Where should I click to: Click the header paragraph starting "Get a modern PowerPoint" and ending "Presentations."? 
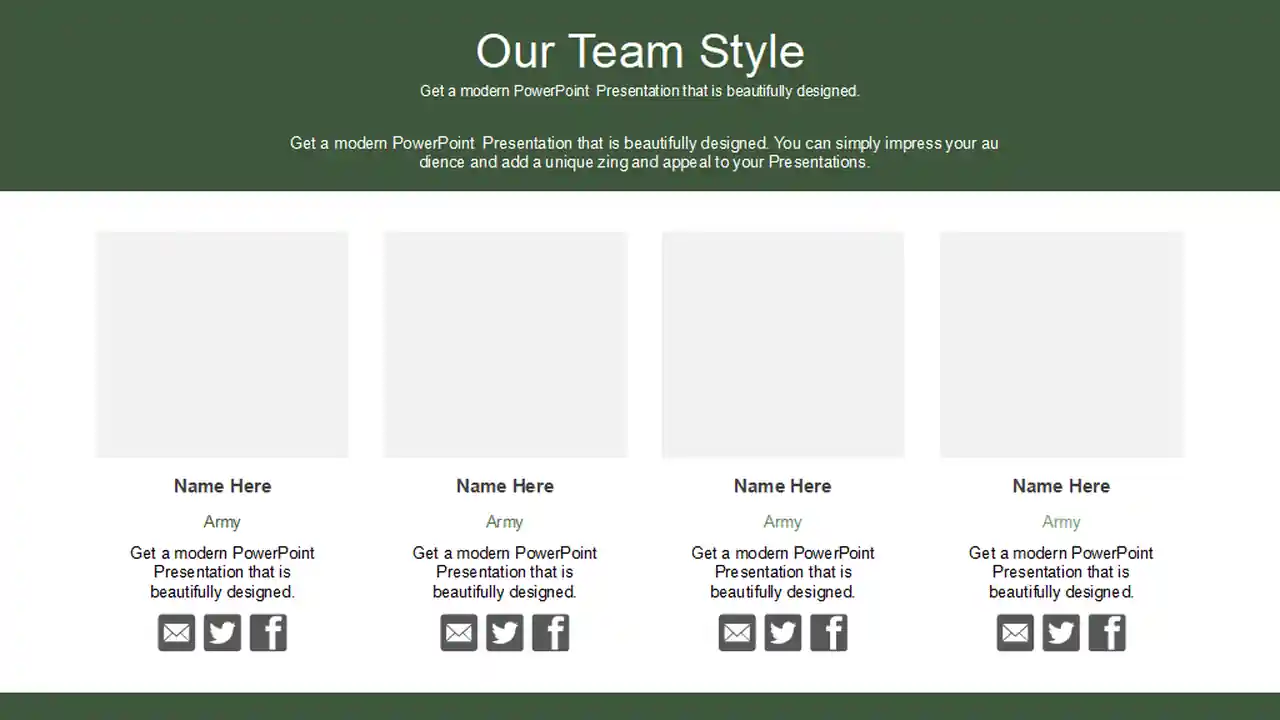pyautogui.click(x=644, y=152)
